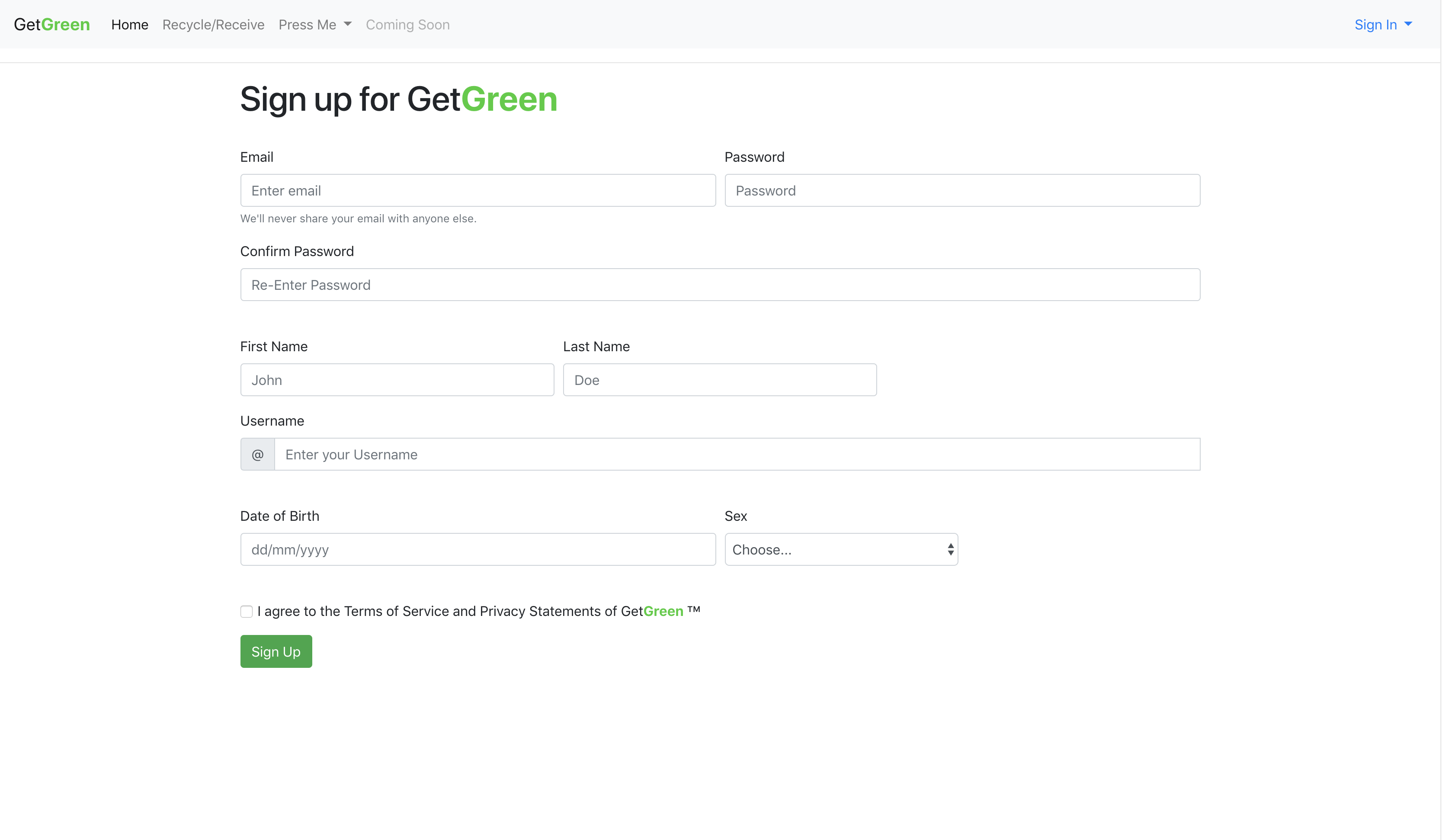Image resolution: width=1442 pixels, height=840 pixels.
Task: Click the Sign In caret arrow
Action: coord(1408,24)
